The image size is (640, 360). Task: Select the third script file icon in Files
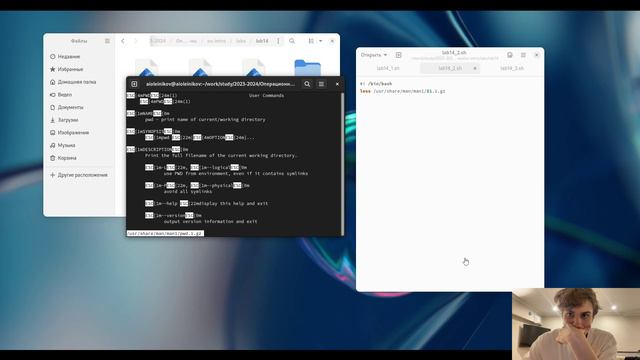(x=254, y=68)
